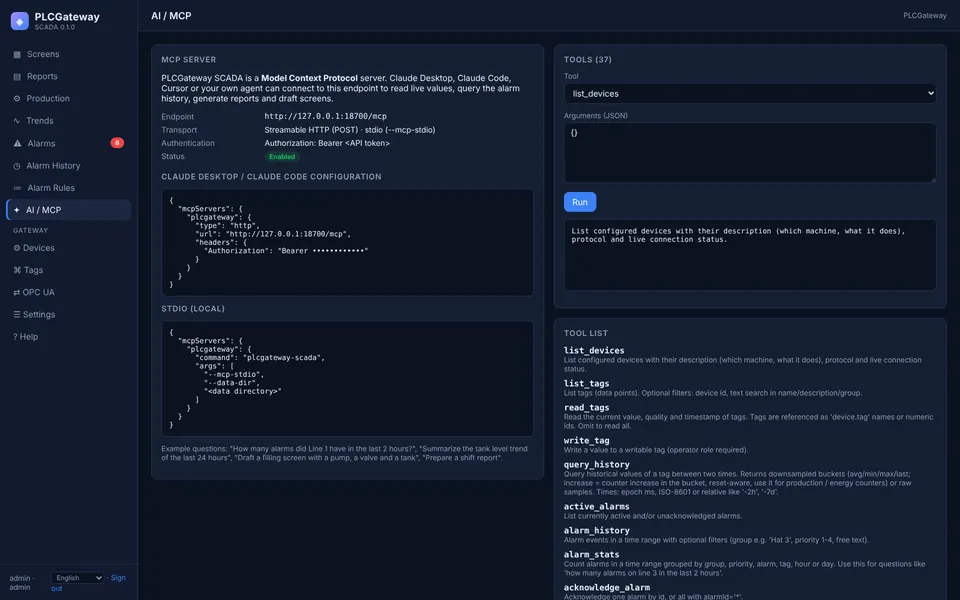This screenshot has height=600, width=960.
Task: Click list_devices in the tool list
Action: (x=594, y=350)
